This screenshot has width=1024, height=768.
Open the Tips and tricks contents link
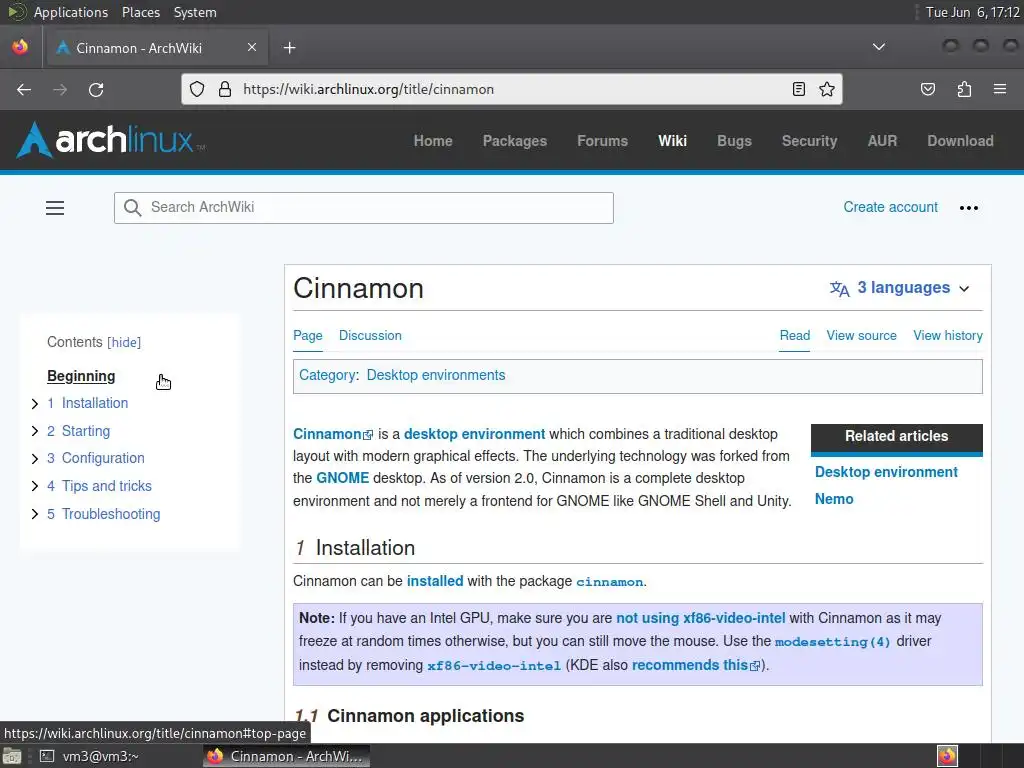click(x=106, y=486)
